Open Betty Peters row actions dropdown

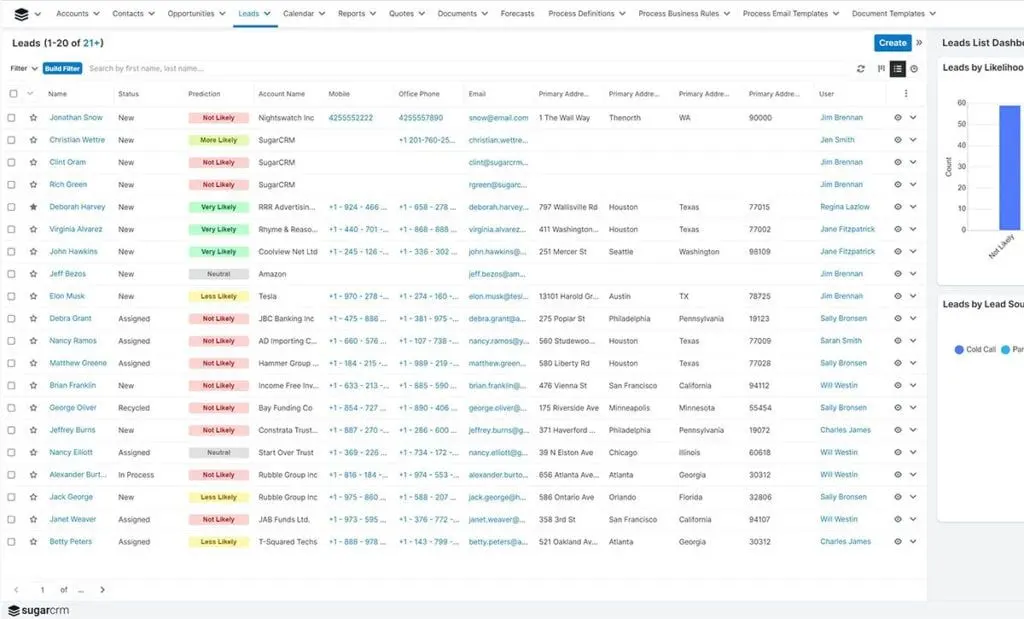(913, 542)
